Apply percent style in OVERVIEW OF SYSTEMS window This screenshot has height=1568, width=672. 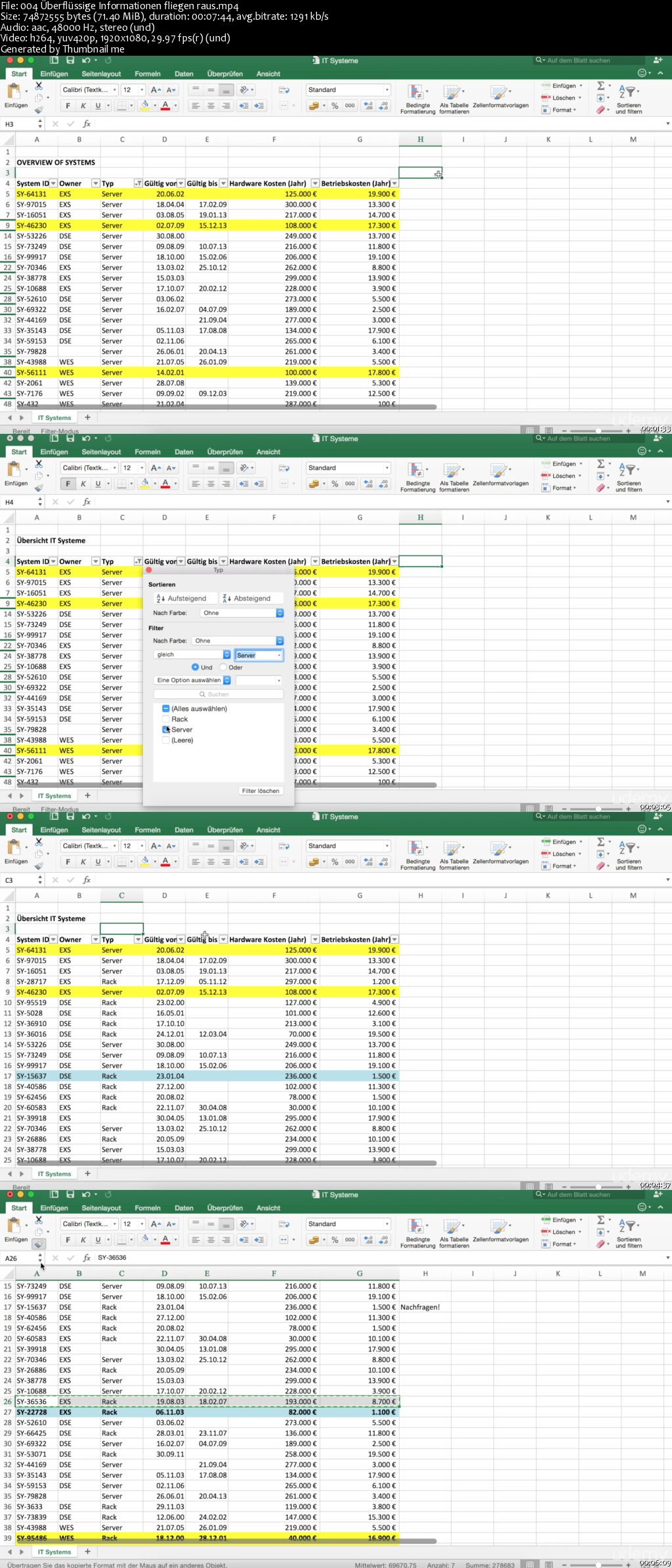(x=335, y=106)
